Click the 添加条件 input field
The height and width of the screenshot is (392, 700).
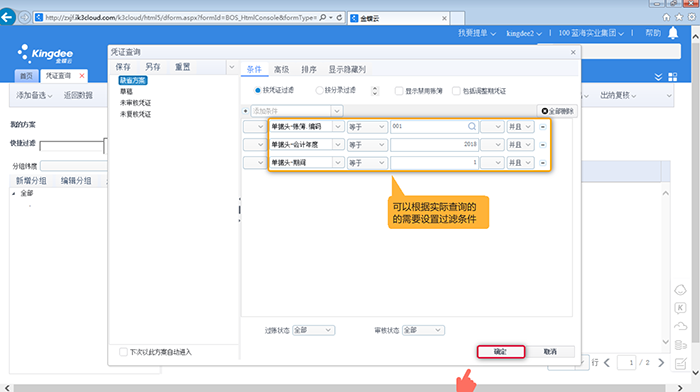tap(291, 111)
